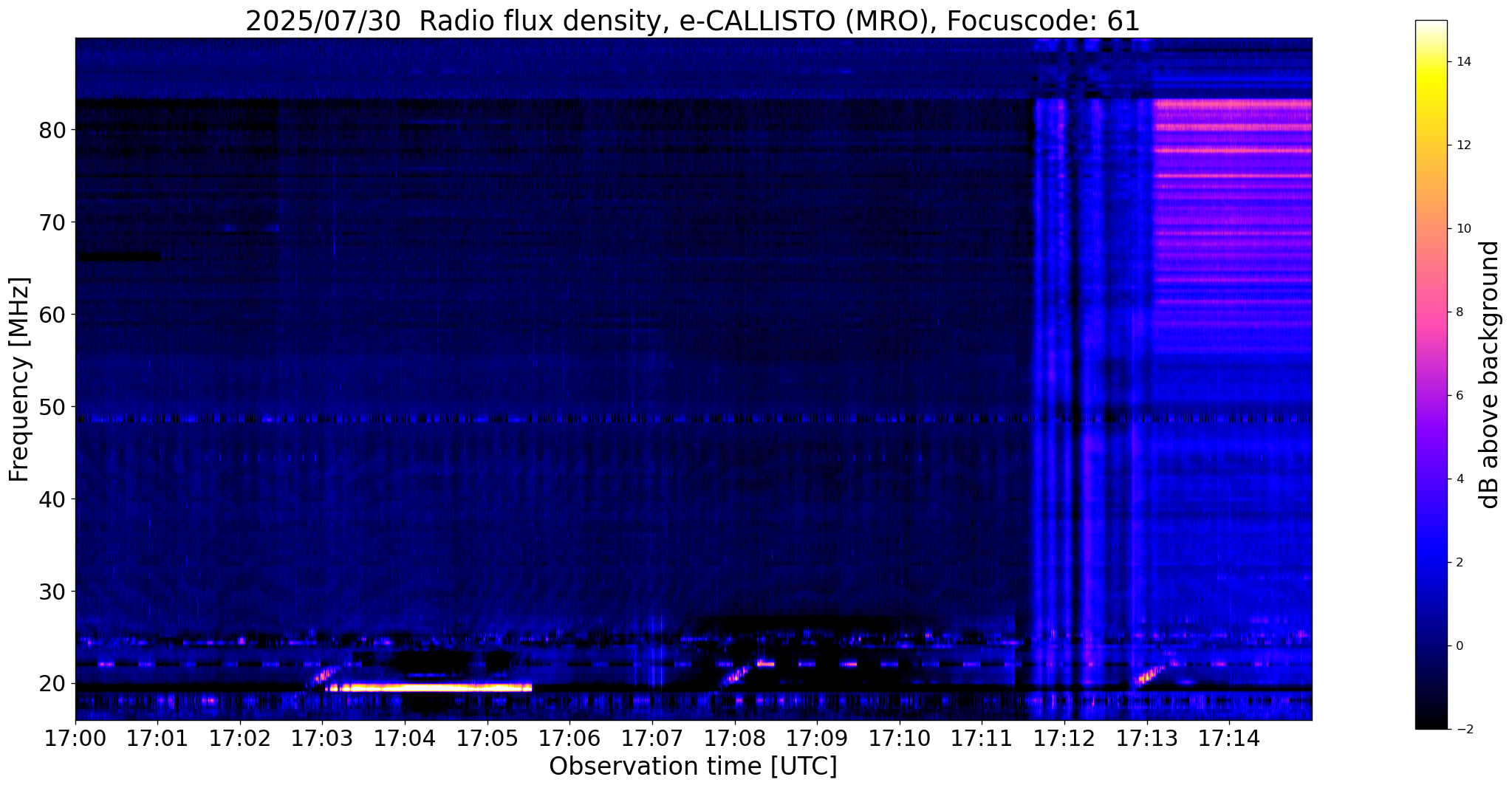This screenshot has width=1512, height=788.
Task: Click the bright yellow burst near 19.5 MHz at 17:04
Action: point(428,688)
